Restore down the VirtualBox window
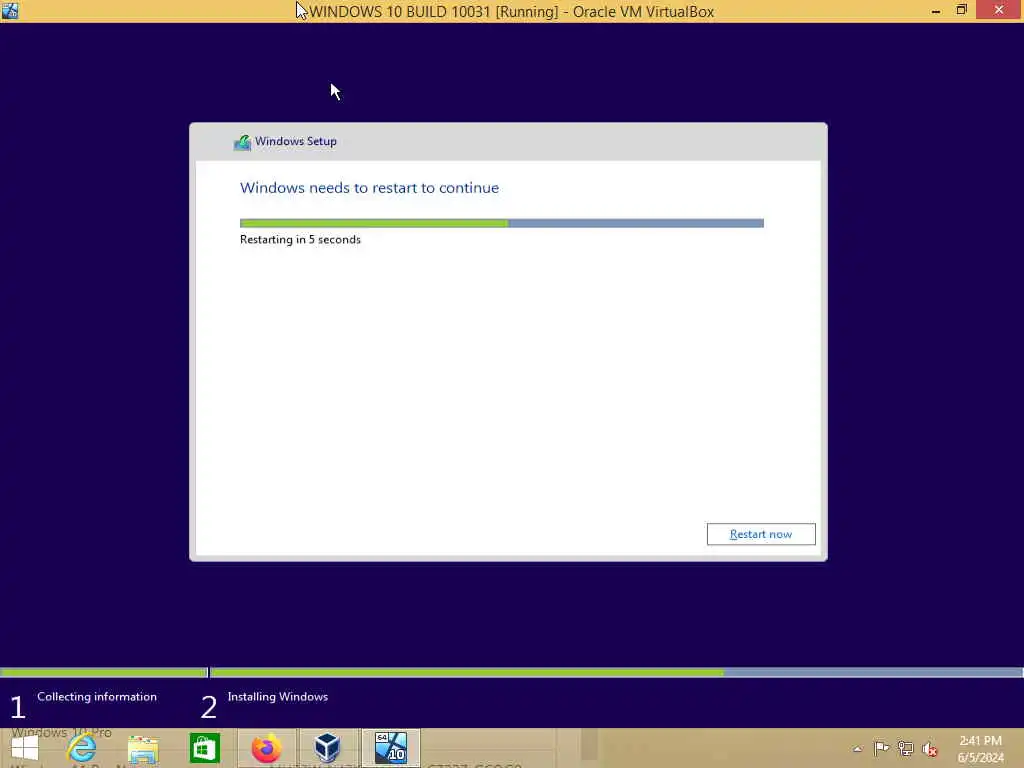 (961, 10)
